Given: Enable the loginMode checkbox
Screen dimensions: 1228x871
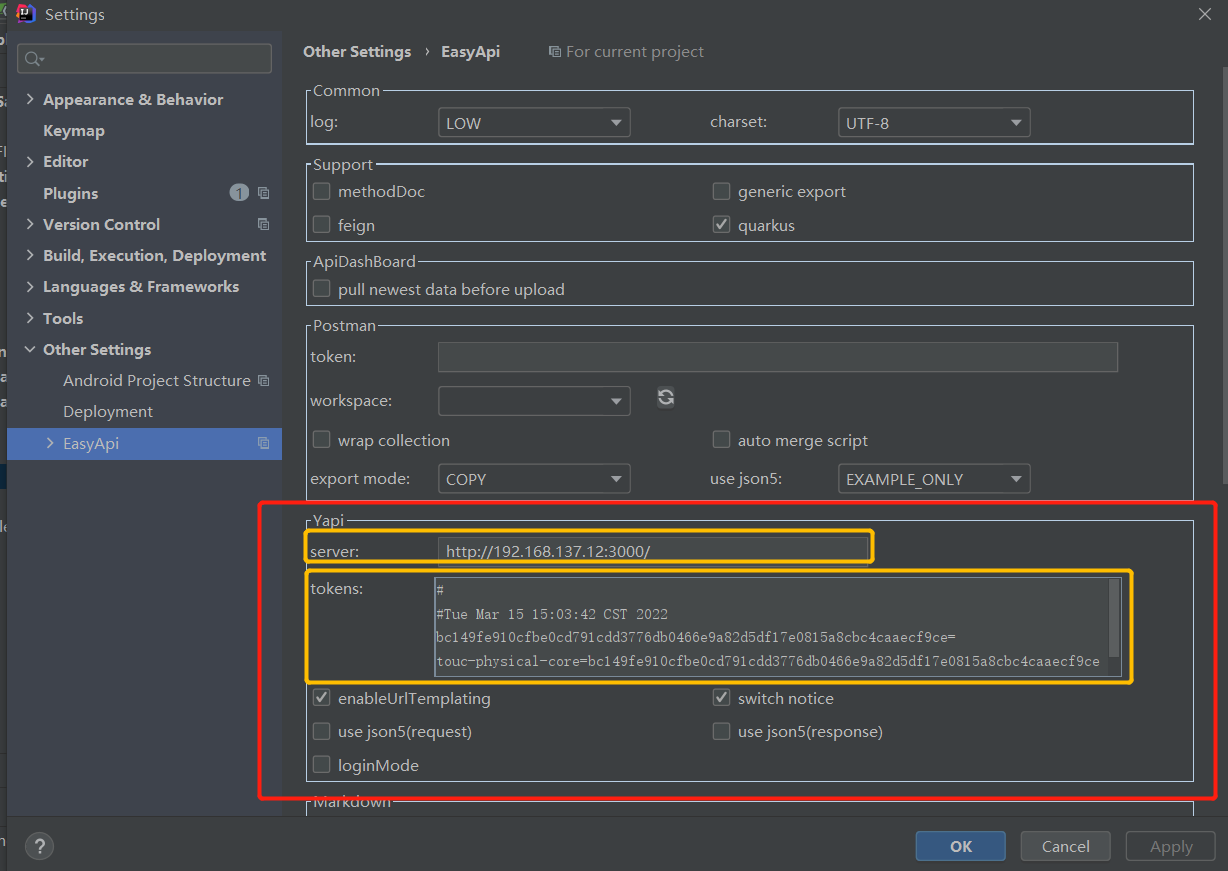Looking at the screenshot, I should coord(321,765).
